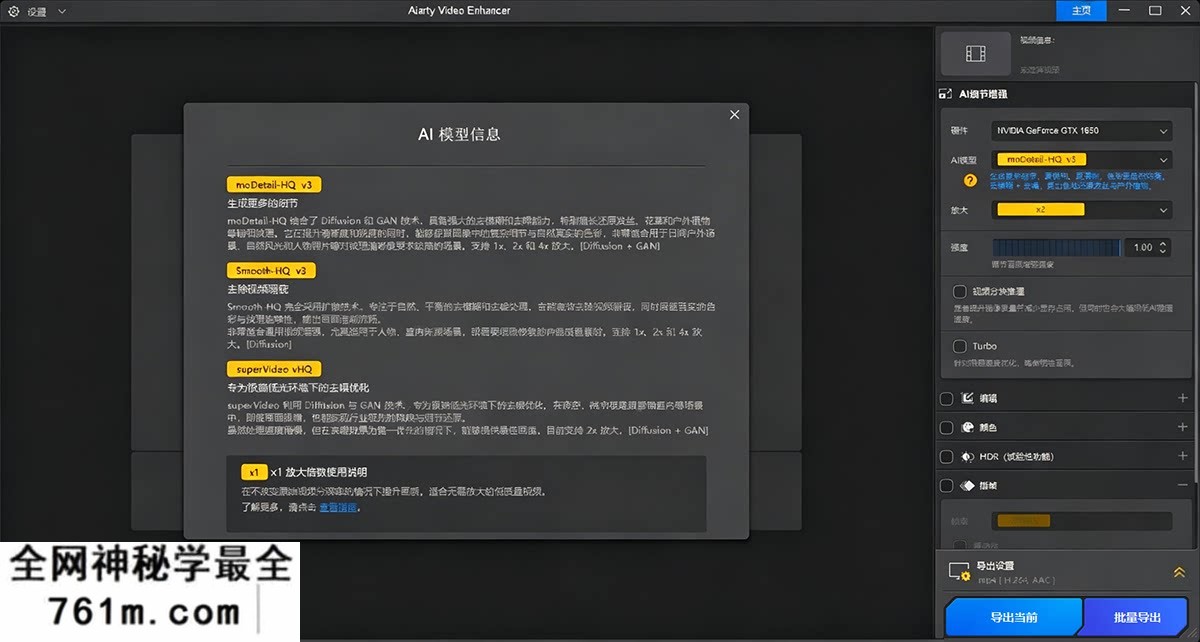Screen dimensions: 1200x642
Task: Enable the Turbo checkbox
Action: (x=960, y=346)
